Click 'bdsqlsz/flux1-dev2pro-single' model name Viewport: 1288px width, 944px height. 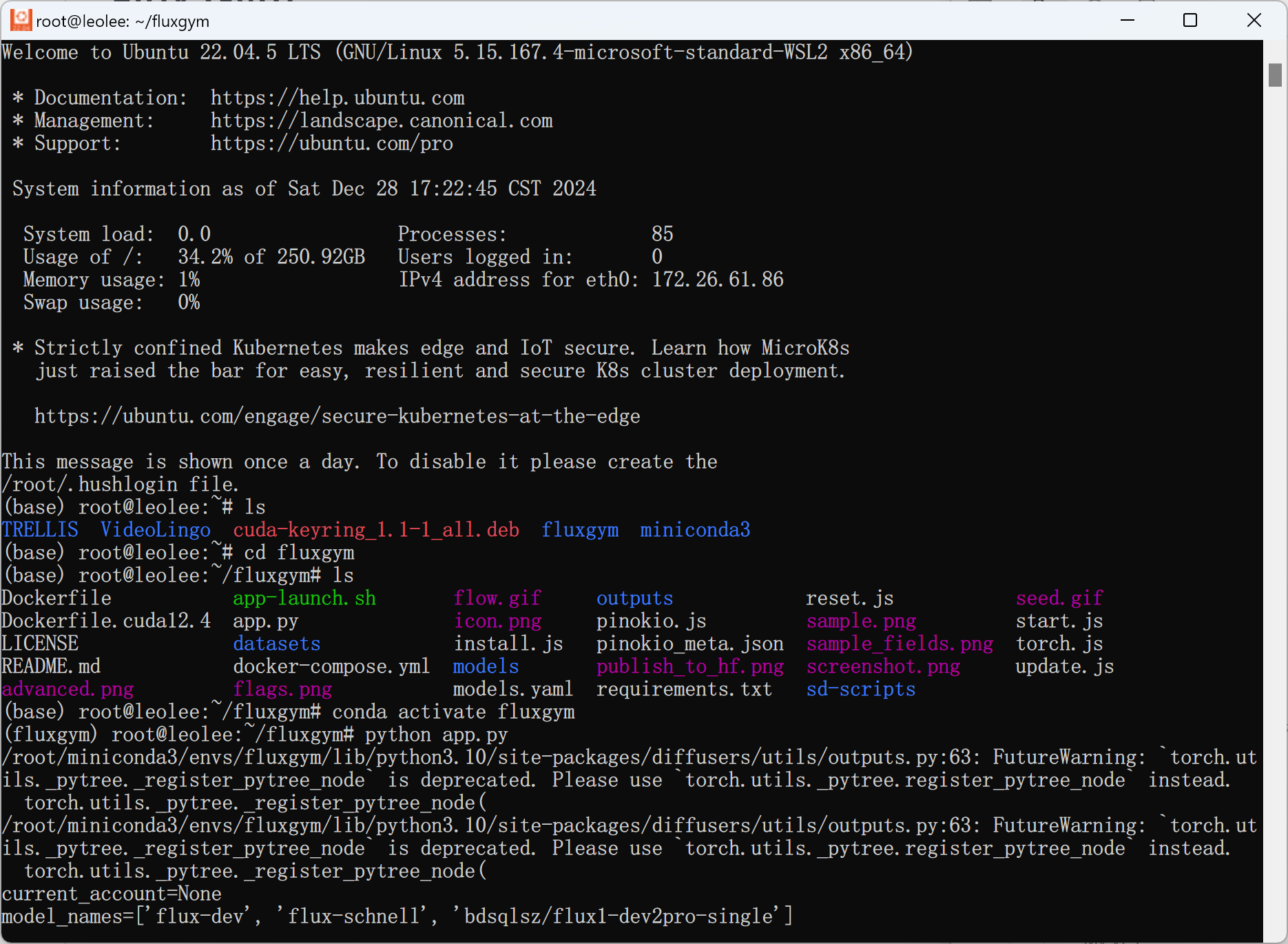(x=618, y=916)
